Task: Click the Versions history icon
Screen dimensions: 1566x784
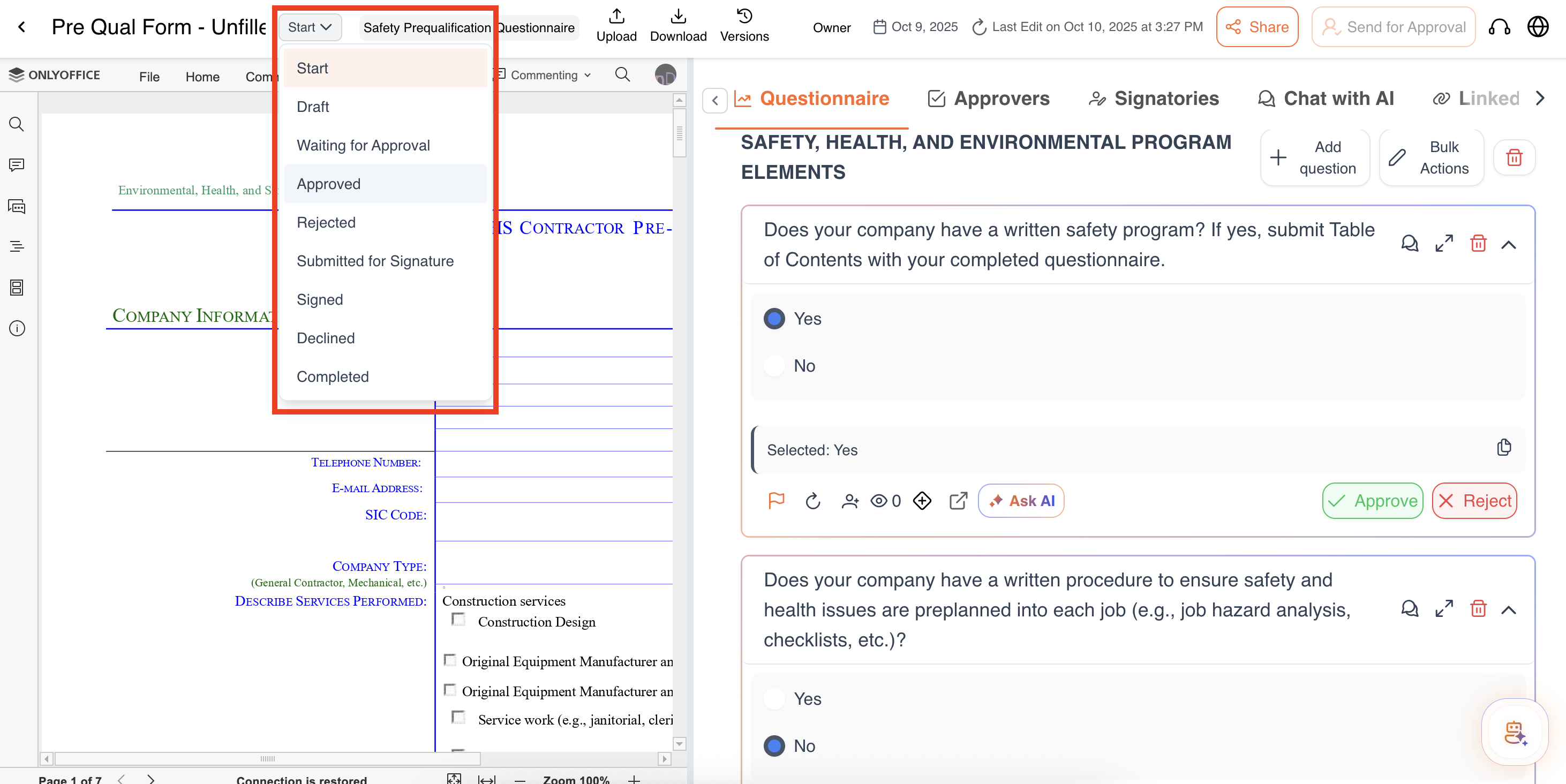Action: pyautogui.click(x=744, y=17)
